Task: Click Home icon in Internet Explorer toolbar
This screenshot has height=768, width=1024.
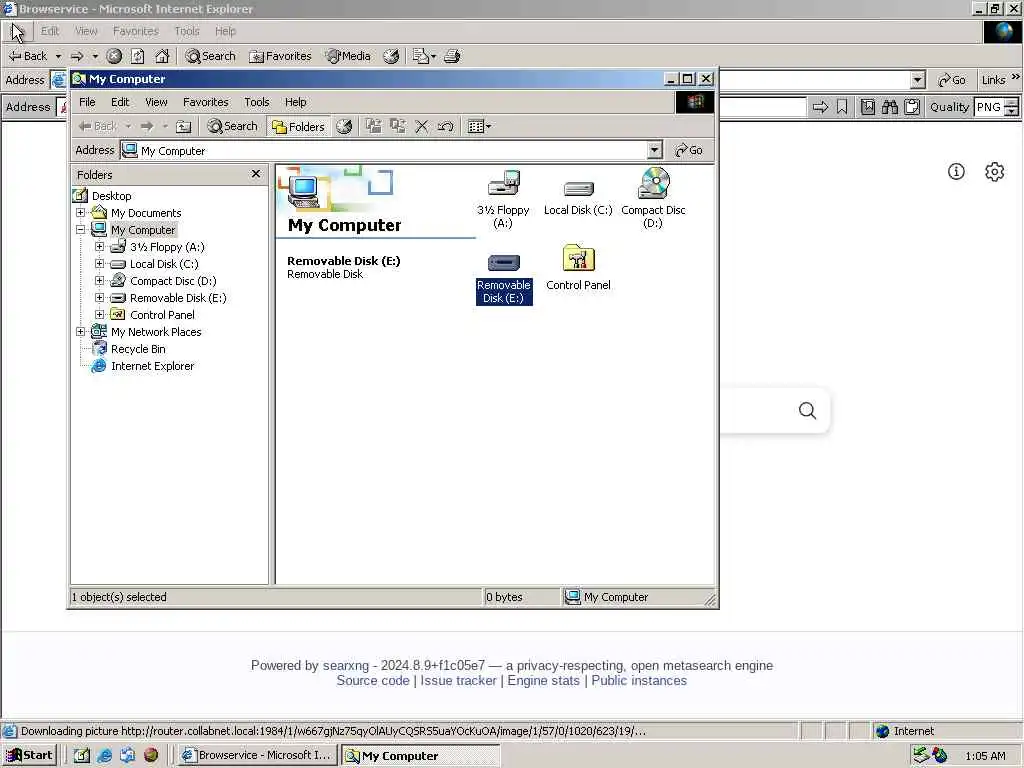Action: tap(162, 56)
